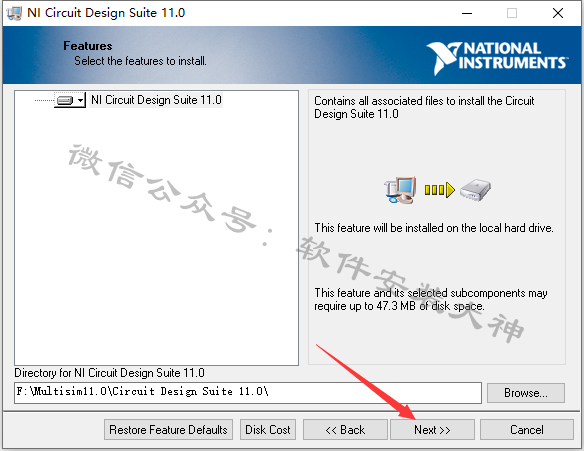Screen dimensions: 584x451
Task: Click the National Instruments logo
Action: pos(497,57)
